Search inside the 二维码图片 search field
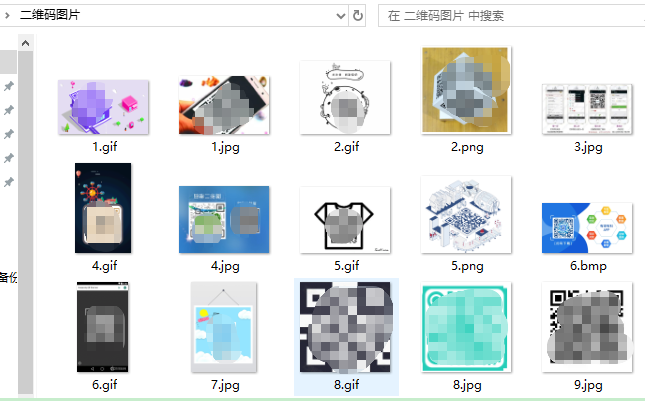 click(511, 16)
